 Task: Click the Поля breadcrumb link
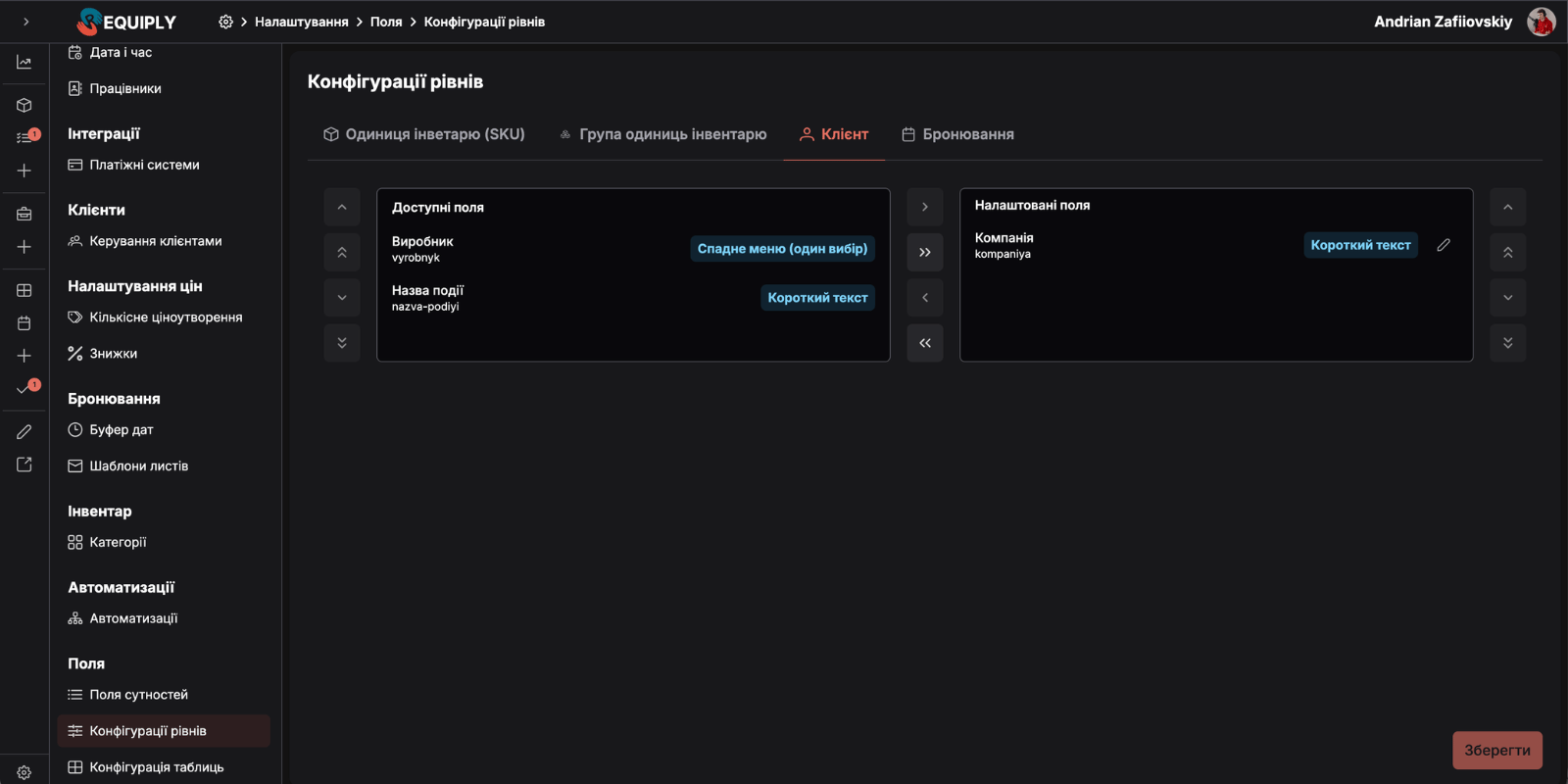(x=386, y=22)
